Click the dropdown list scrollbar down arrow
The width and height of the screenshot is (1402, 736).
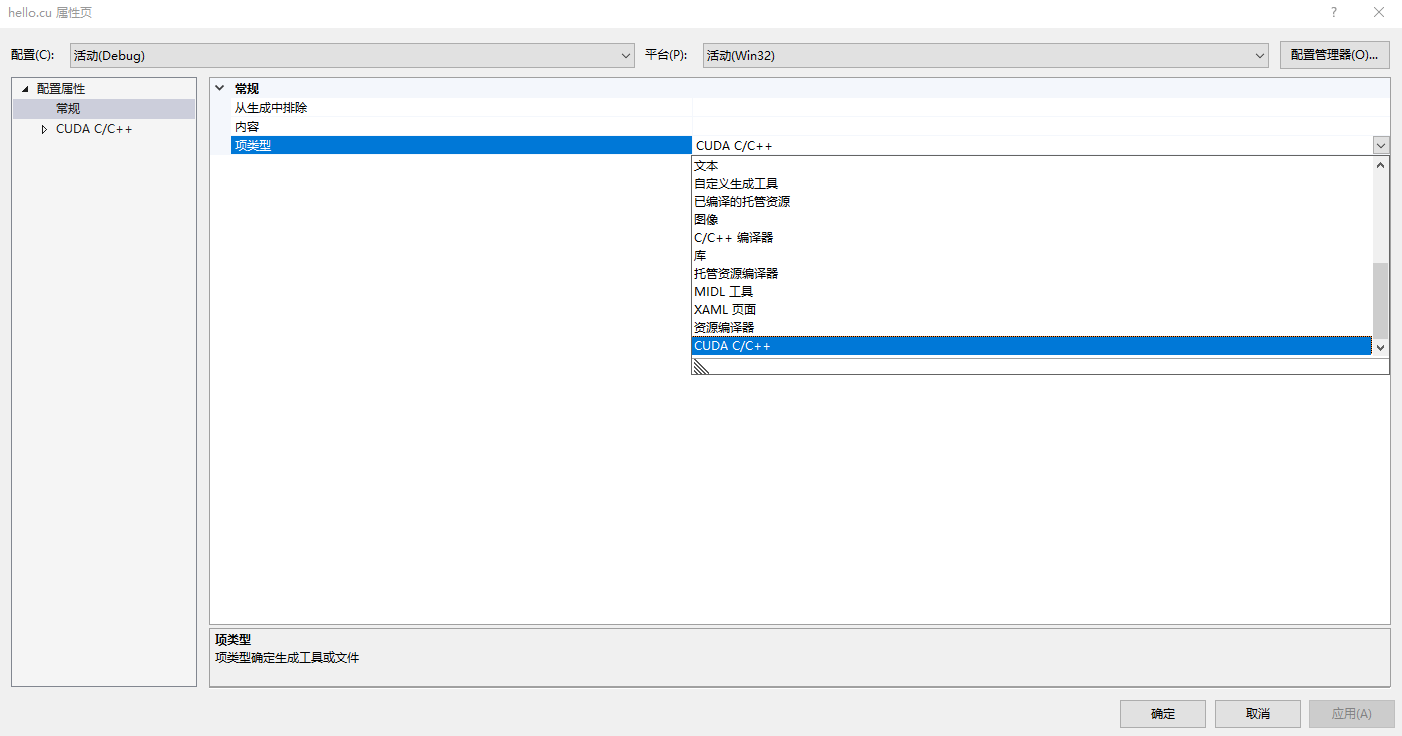(x=1381, y=347)
